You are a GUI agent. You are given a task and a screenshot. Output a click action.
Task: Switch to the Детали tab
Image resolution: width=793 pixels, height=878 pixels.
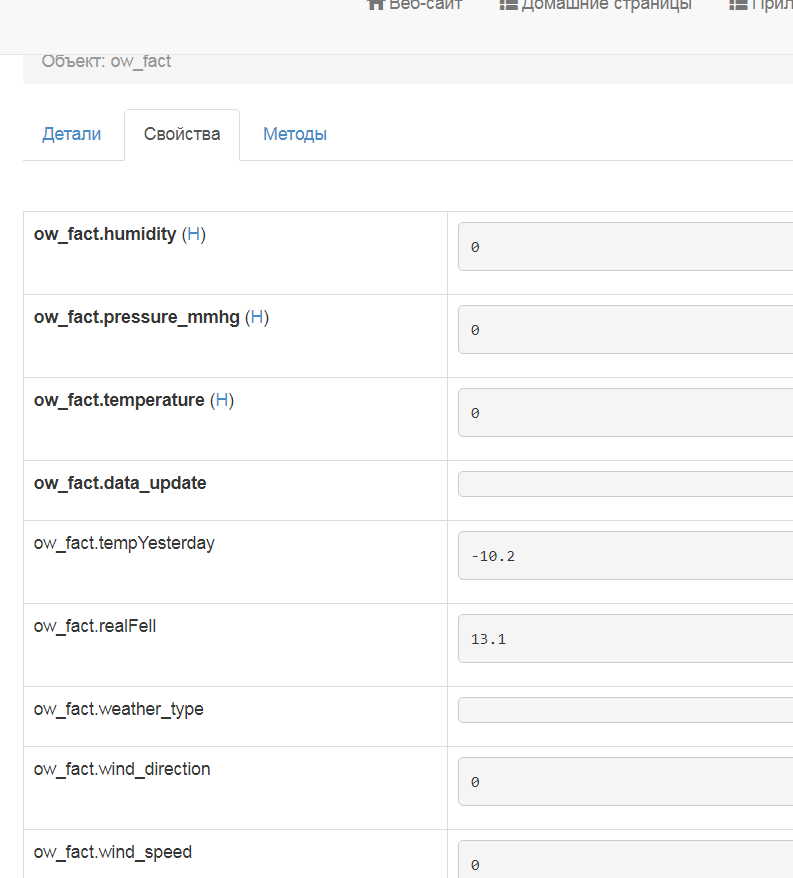click(72, 134)
